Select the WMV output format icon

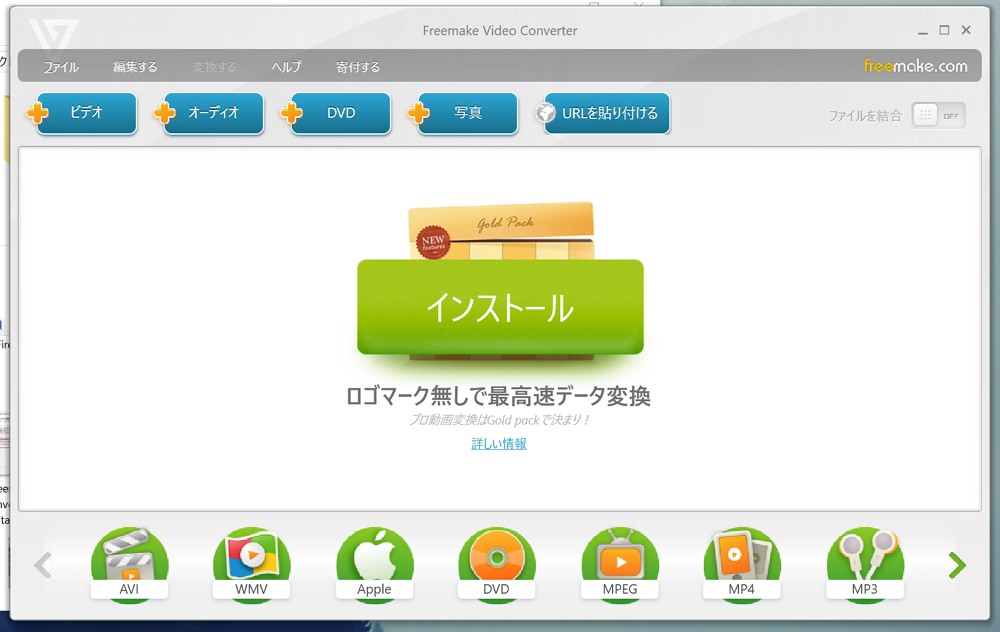[x=251, y=560]
